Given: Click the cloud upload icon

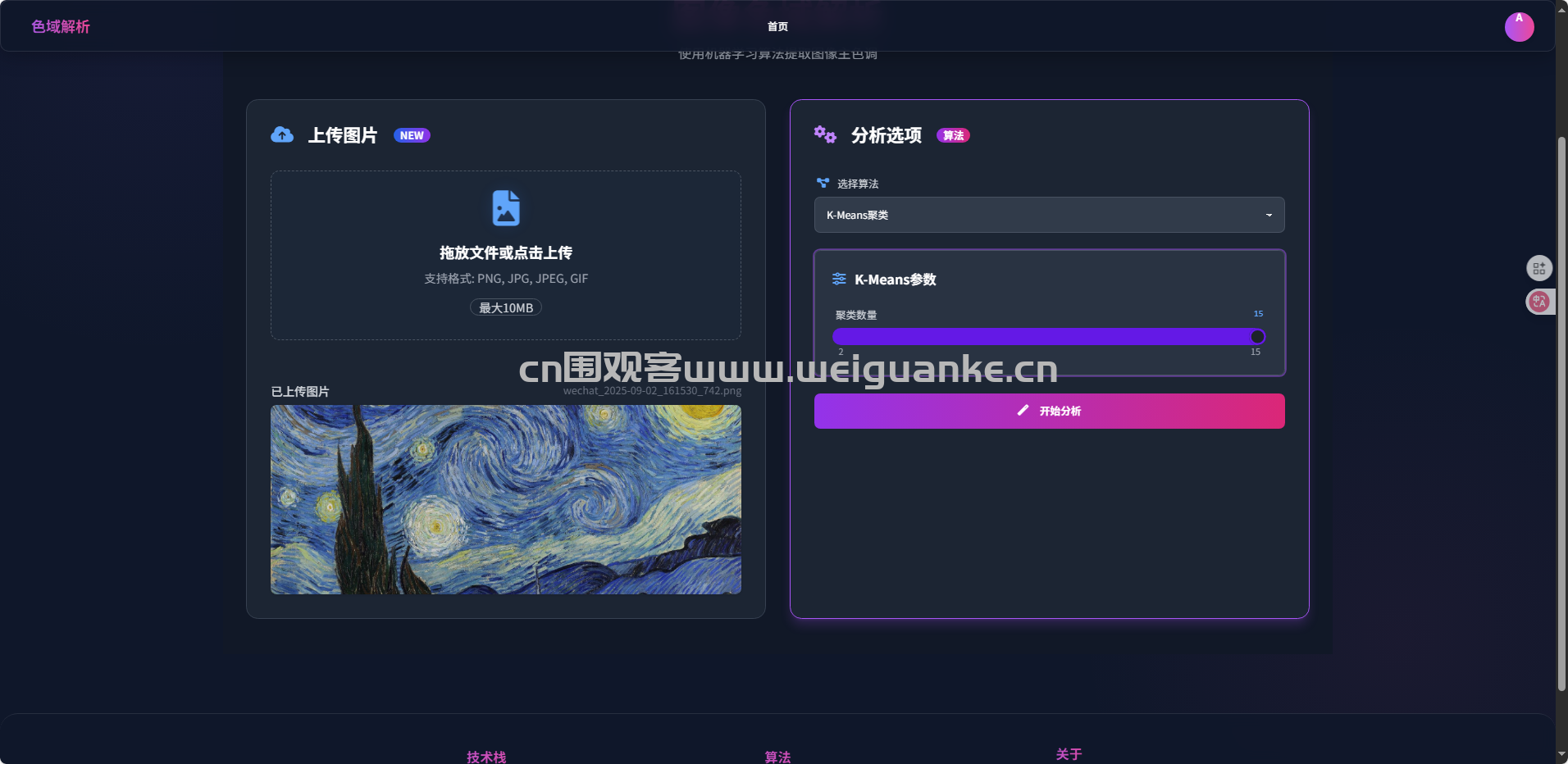Looking at the screenshot, I should [x=282, y=134].
